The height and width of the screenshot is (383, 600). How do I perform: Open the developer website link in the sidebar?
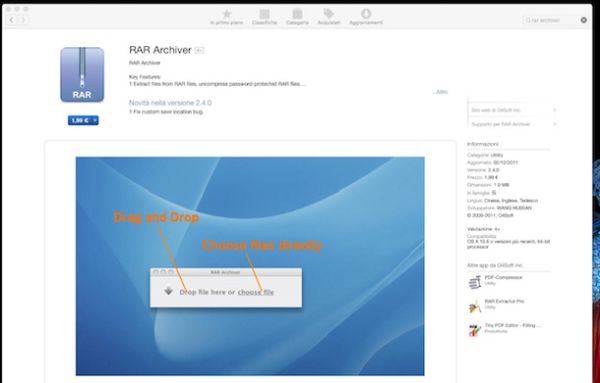513,110
